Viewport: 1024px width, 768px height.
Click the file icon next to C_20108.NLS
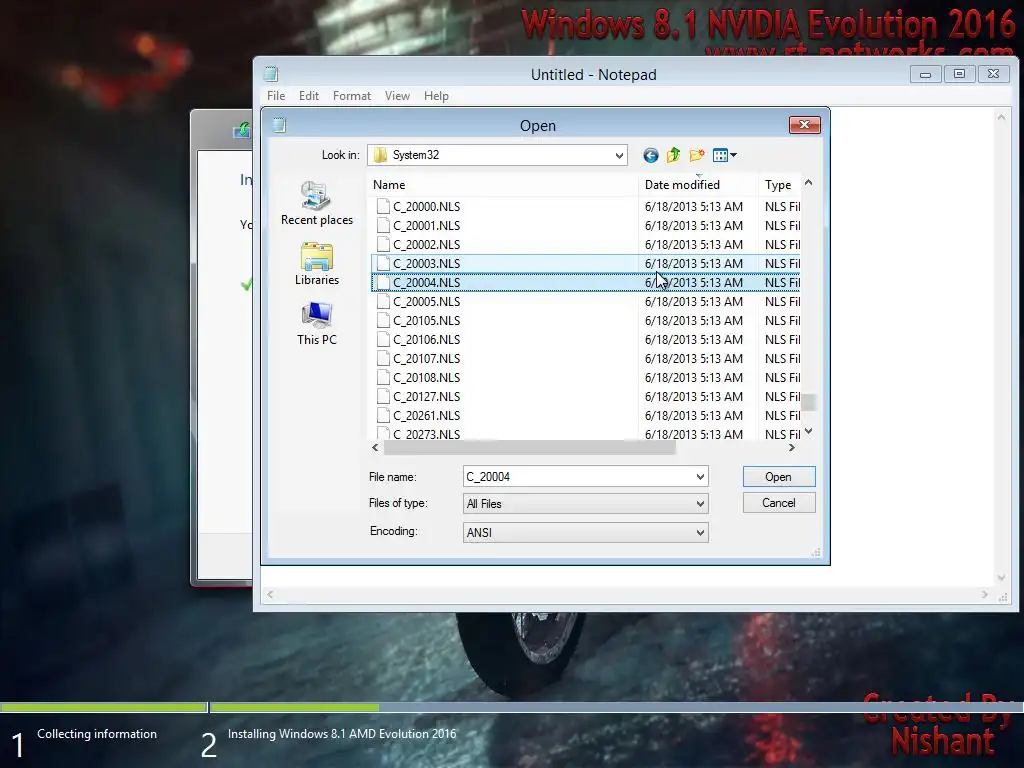(383, 377)
